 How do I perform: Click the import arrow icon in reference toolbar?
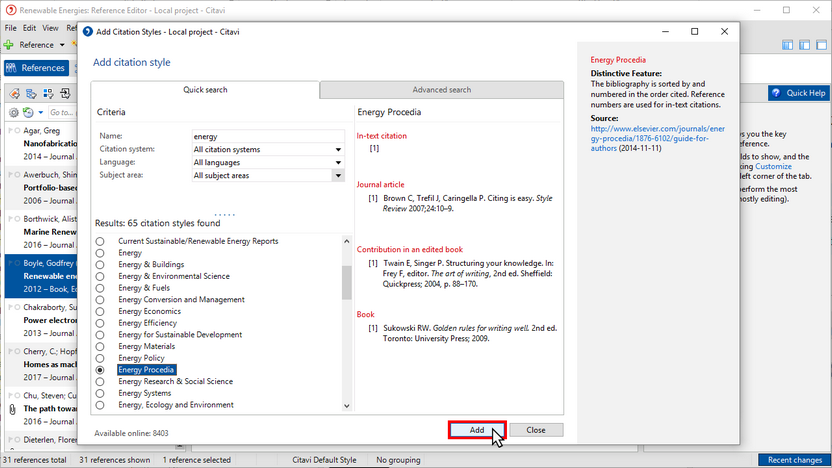(x=65, y=94)
